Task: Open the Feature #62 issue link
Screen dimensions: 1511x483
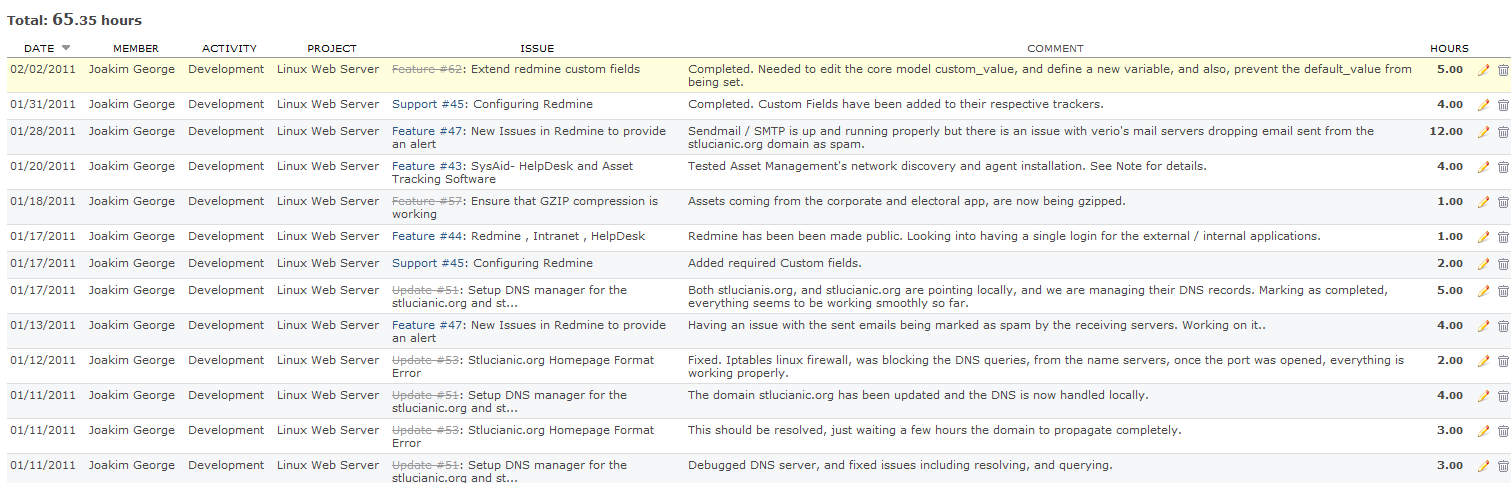Action: (x=428, y=70)
